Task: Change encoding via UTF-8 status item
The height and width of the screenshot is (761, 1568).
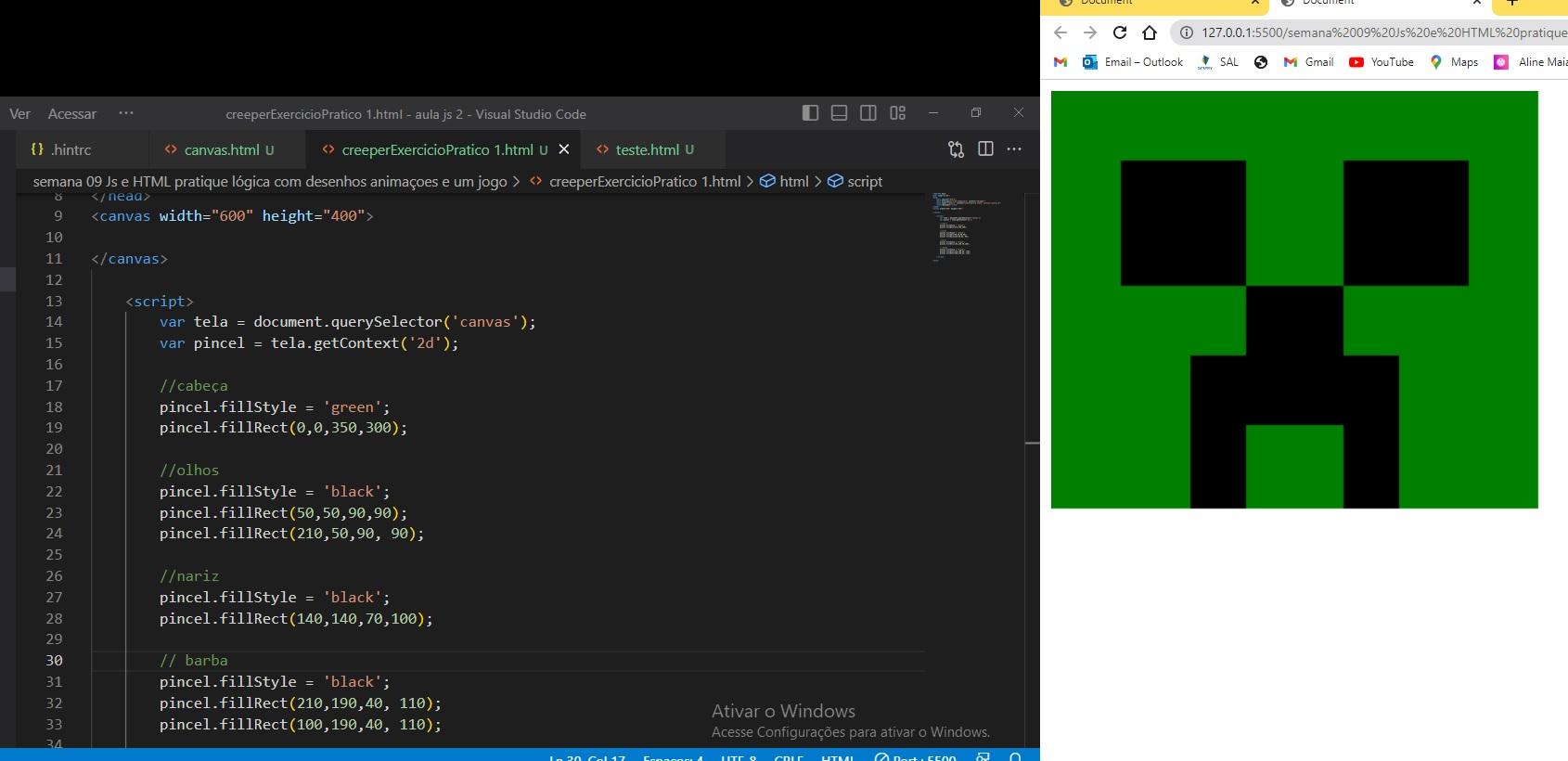Action: [x=739, y=758]
